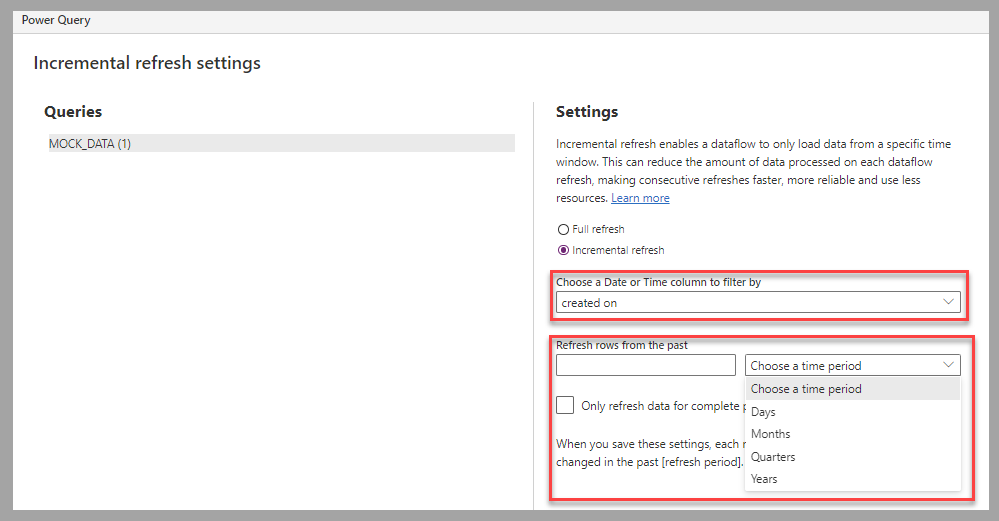Open the date column dropdown showing created on

pyautogui.click(x=758, y=303)
